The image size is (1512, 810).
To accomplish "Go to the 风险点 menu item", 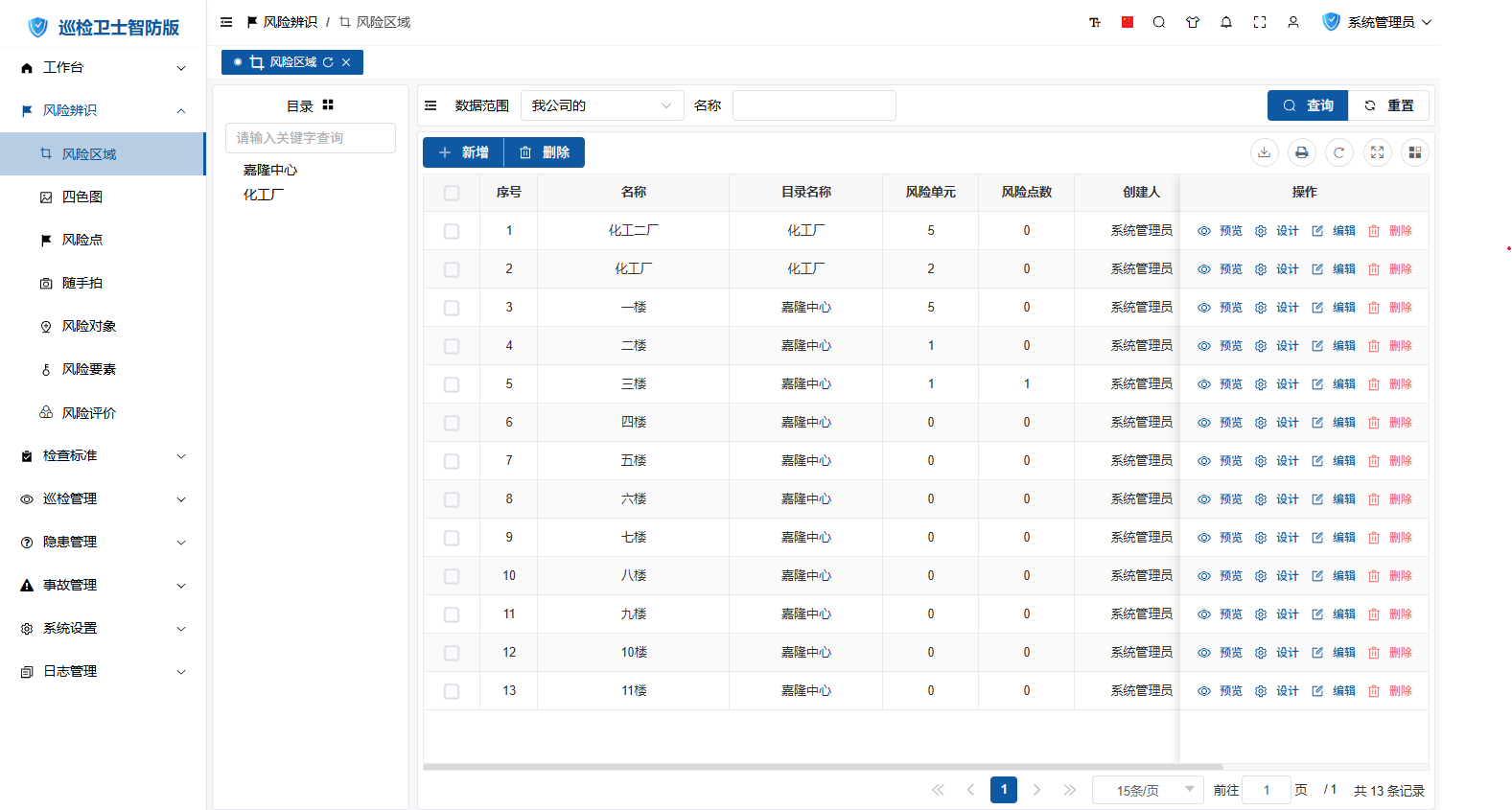I will coord(103,240).
